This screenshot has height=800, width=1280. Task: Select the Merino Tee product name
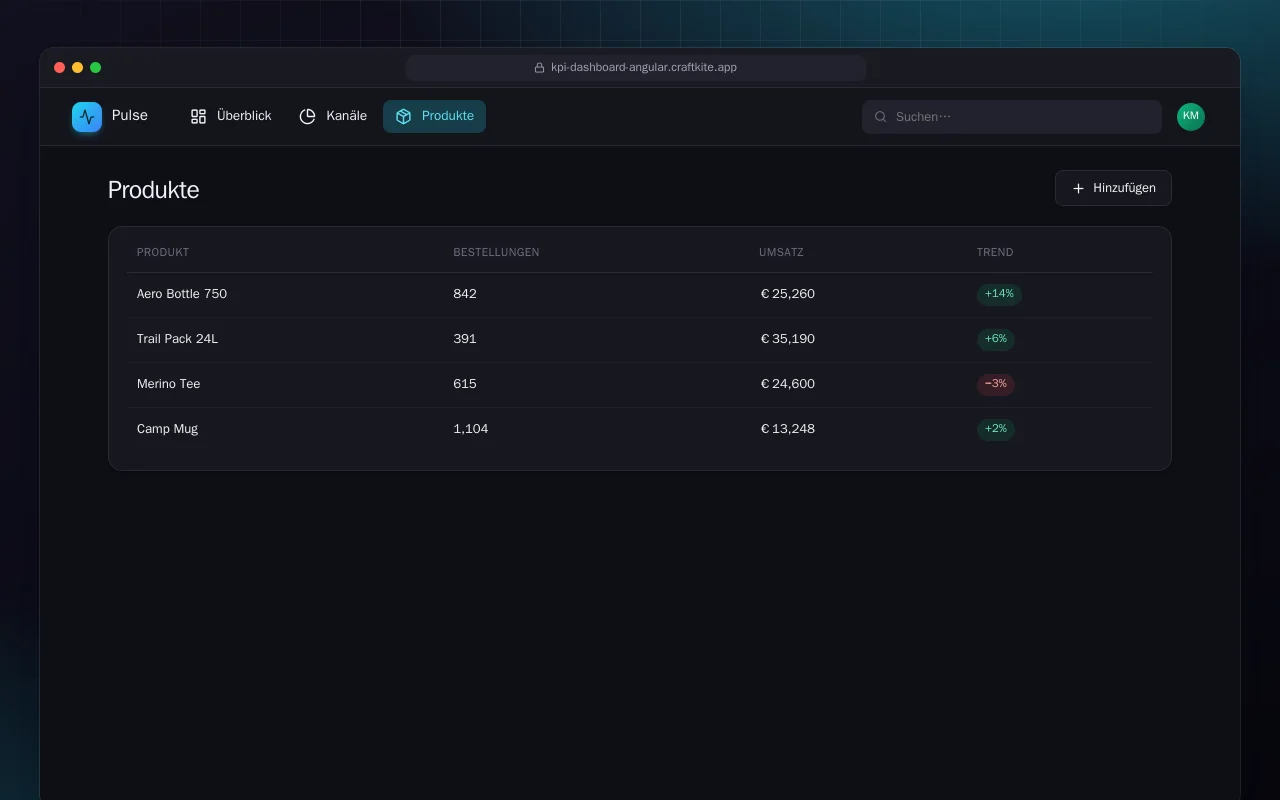(169, 384)
